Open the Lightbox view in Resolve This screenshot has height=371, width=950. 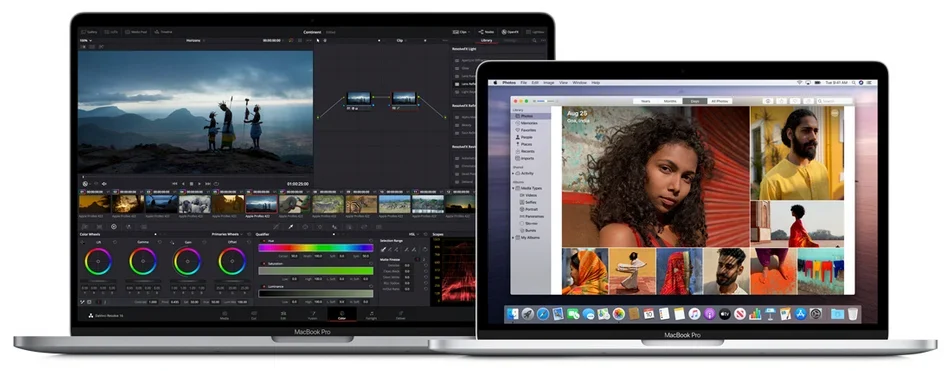[x=535, y=32]
